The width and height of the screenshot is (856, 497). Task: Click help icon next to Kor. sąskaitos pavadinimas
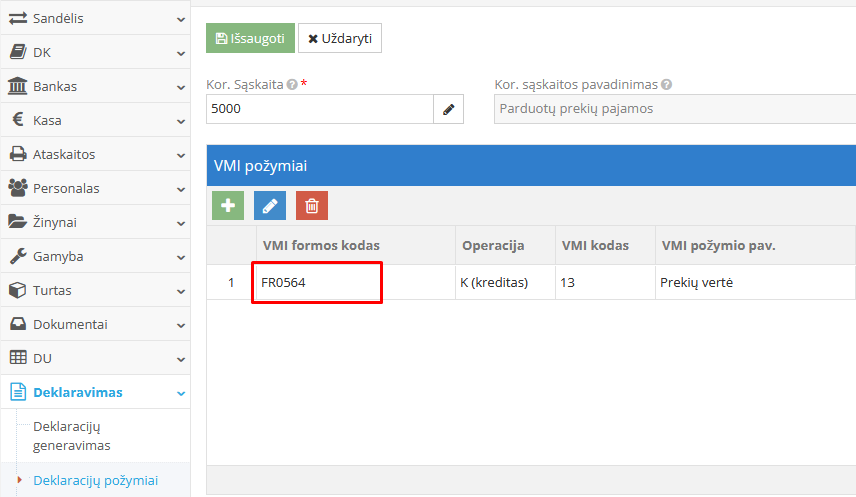pyautogui.click(x=666, y=85)
